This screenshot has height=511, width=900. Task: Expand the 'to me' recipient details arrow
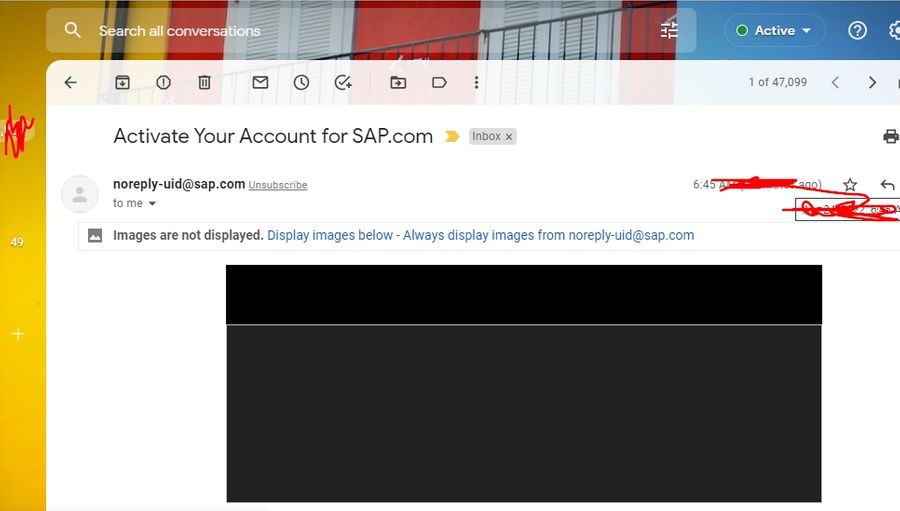[152, 203]
